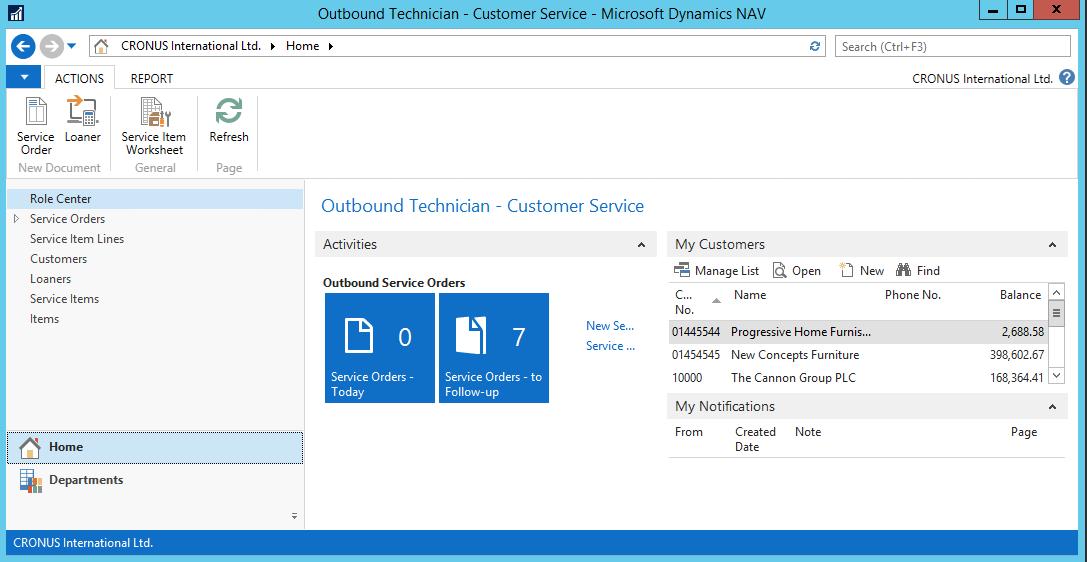The width and height of the screenshot is (1087, 562).
Task: Open Service Items in navigation pane
Action: (64, 299)
